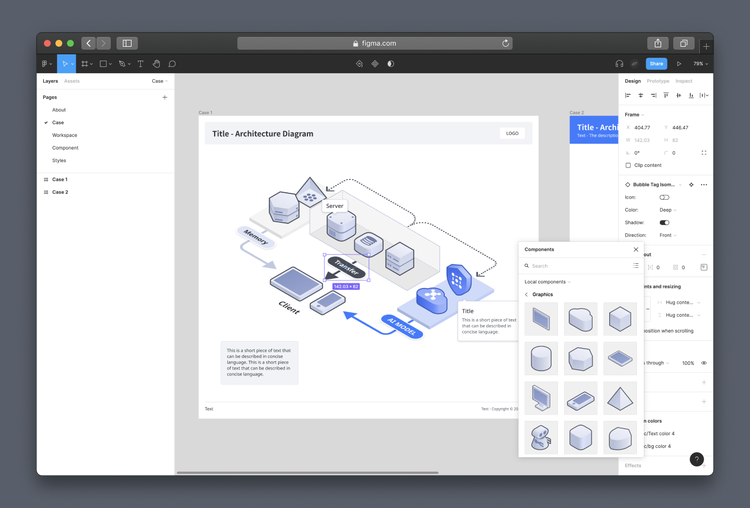Viewport: 750px width, 508px height.
Task: Align vertical centers icon
Action: (678, 95)
